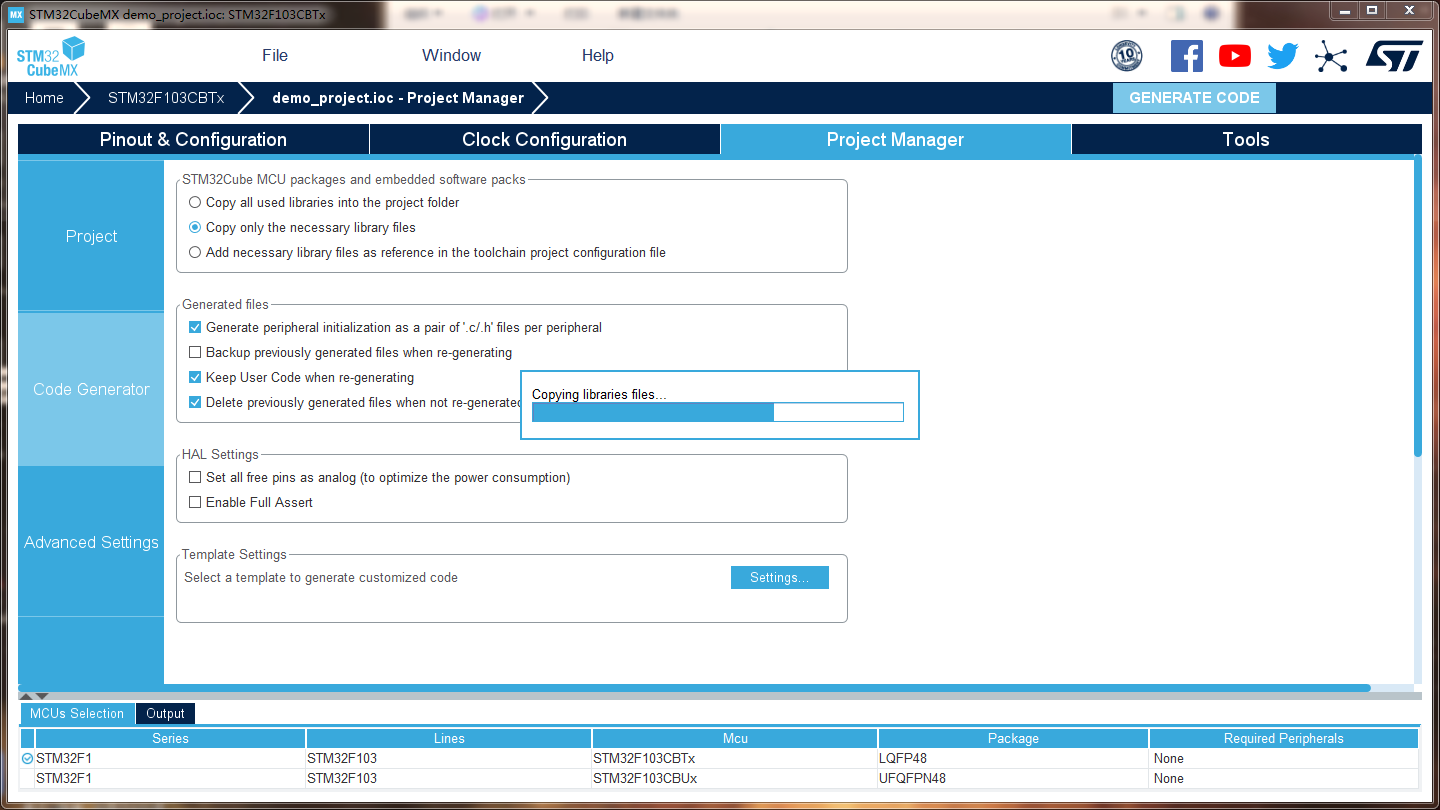Image resolution: width=1440 pixels, height=810 pixels.
Task: Sort by Required Peripherals column header
Action: (1284, 738)
